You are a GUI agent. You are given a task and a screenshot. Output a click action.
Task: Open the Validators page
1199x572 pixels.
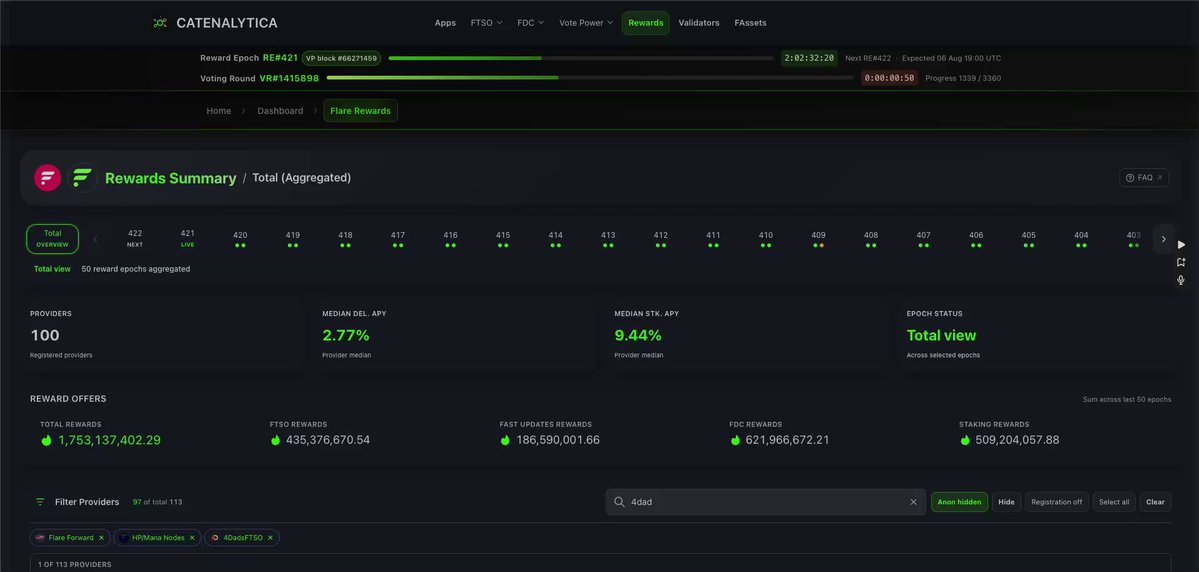699,23
